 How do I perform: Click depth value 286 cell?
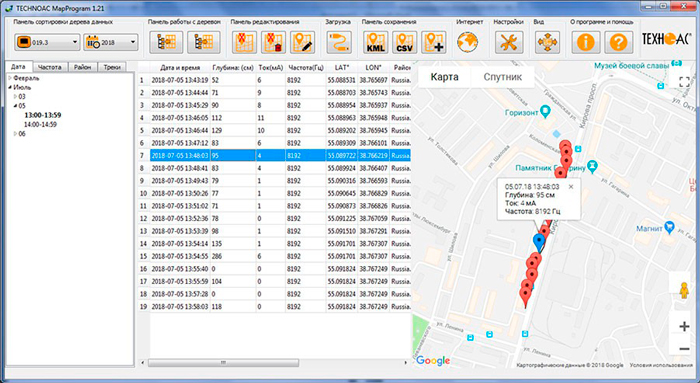tap(233, 256)
